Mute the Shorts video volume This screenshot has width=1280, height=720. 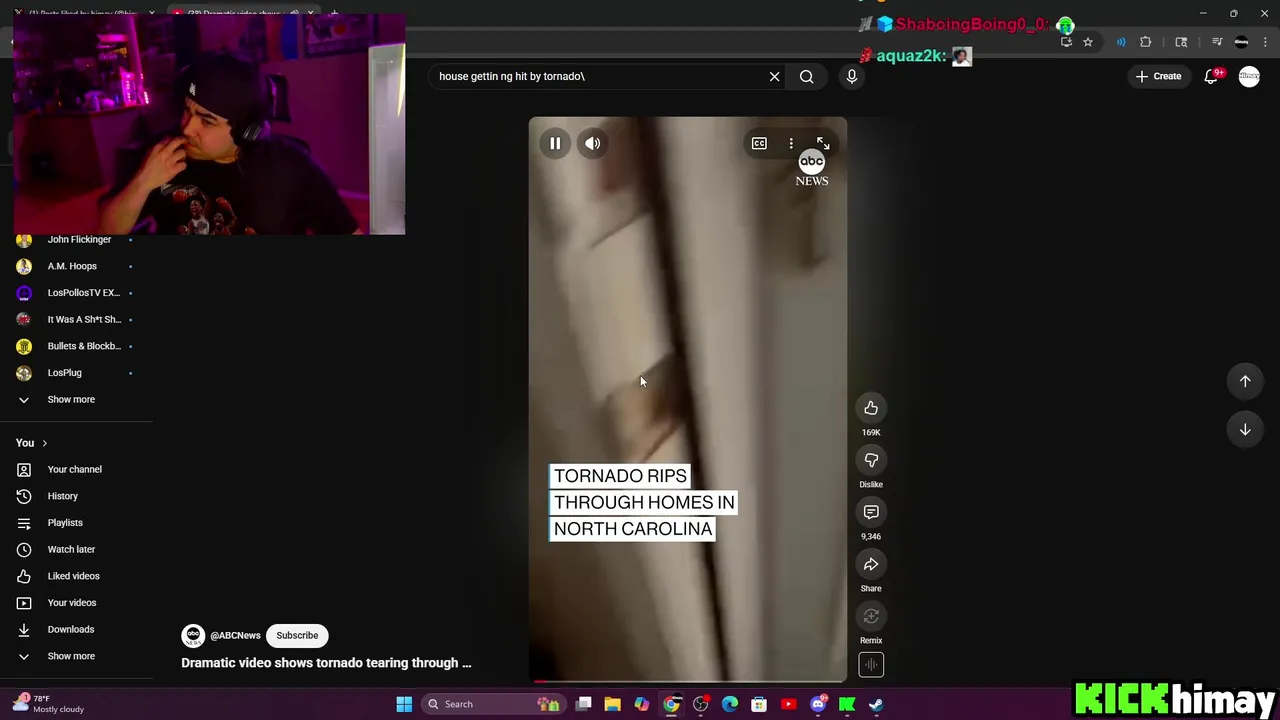pos(593,143)
